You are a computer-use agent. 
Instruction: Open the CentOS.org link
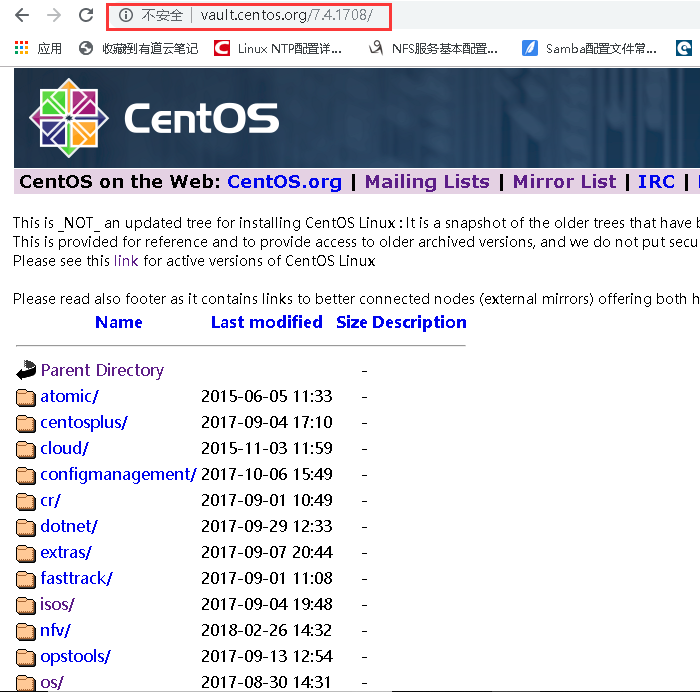(284, 182)
